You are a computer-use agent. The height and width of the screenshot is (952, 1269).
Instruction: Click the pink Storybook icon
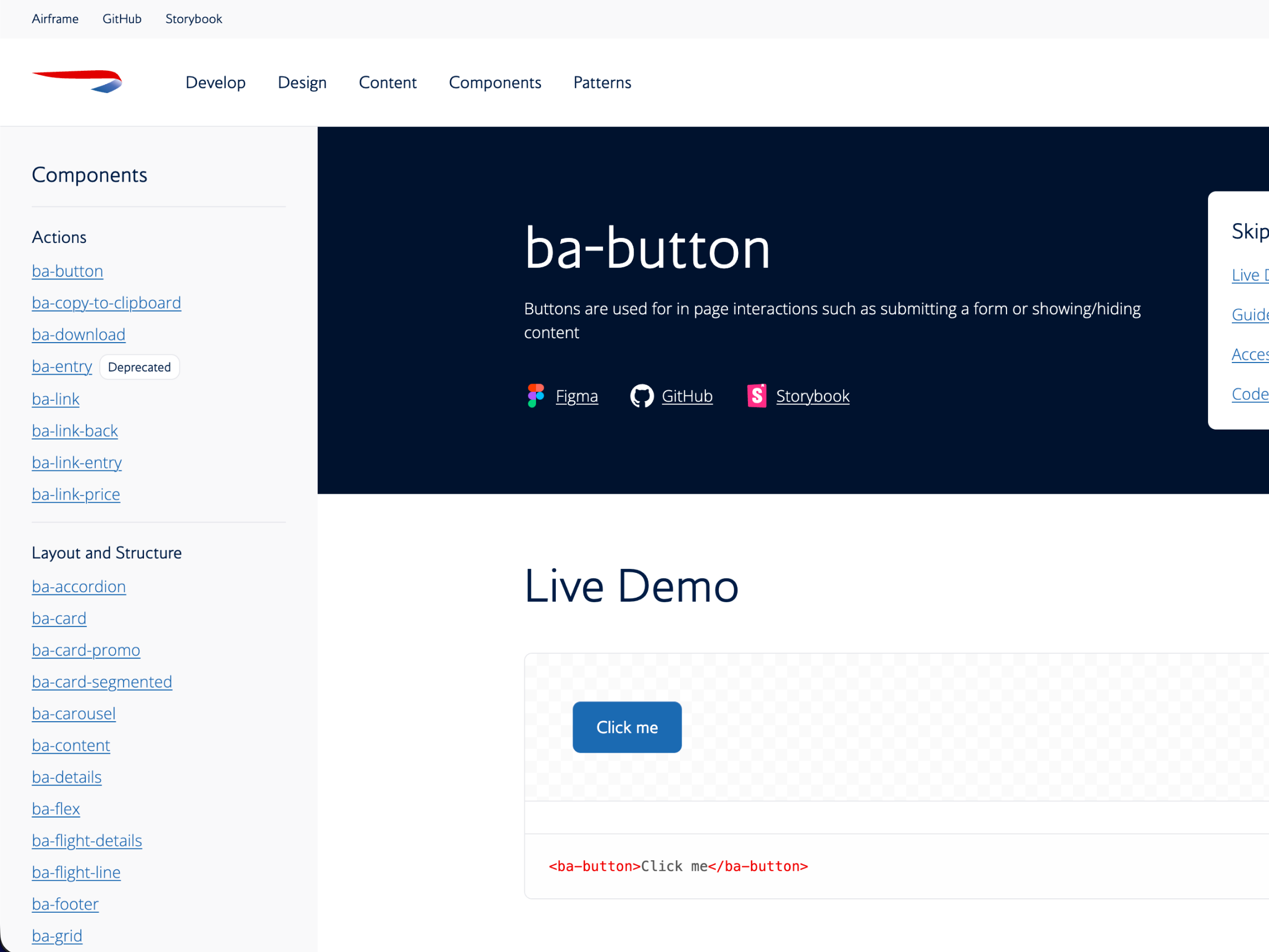point(757,396)
